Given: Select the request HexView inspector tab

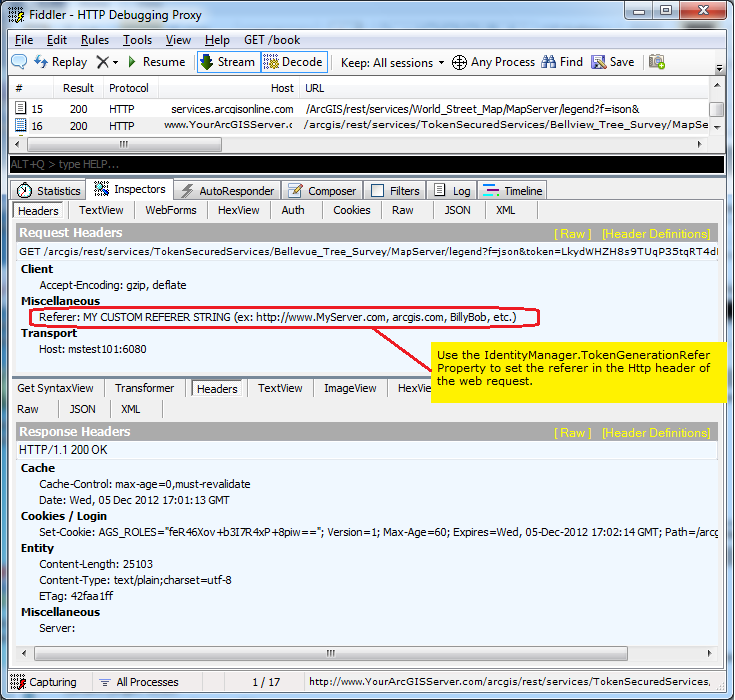Looking at the screenshot, I should pyautogui.click(x=238, y=210).
